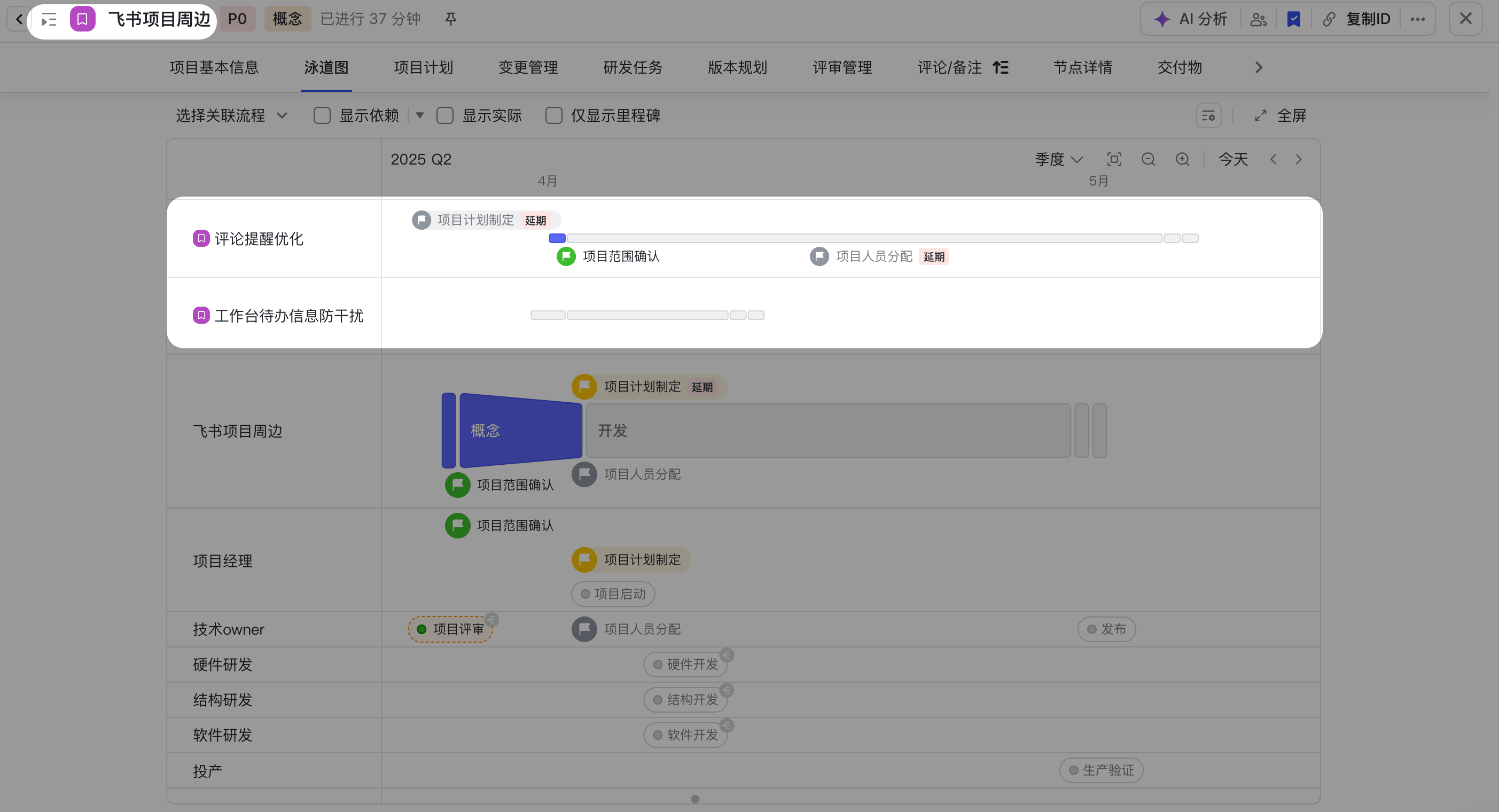The width and height of the screenshot is (1499, 812).
Task: Click 项目人员分配 milestone in 飞书项目周边 row
Action: (x=626, y=474)
